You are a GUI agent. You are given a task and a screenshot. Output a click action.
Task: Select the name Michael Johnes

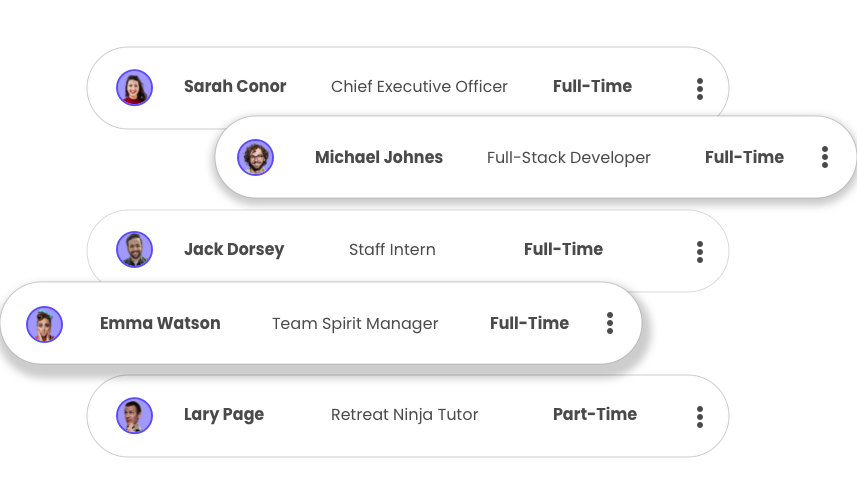(379, 157)
